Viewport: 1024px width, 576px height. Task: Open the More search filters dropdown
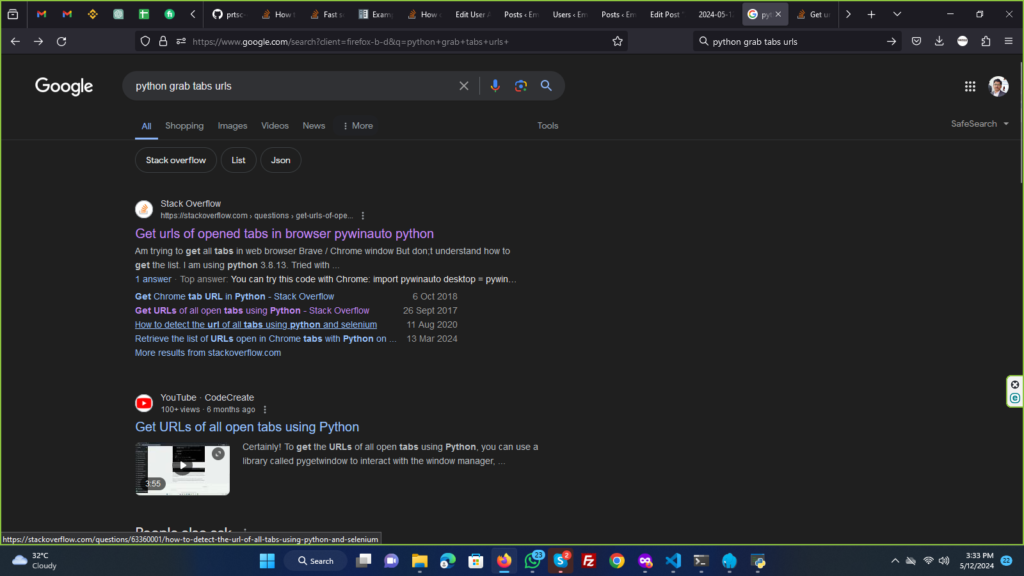[x=357, y=126]
